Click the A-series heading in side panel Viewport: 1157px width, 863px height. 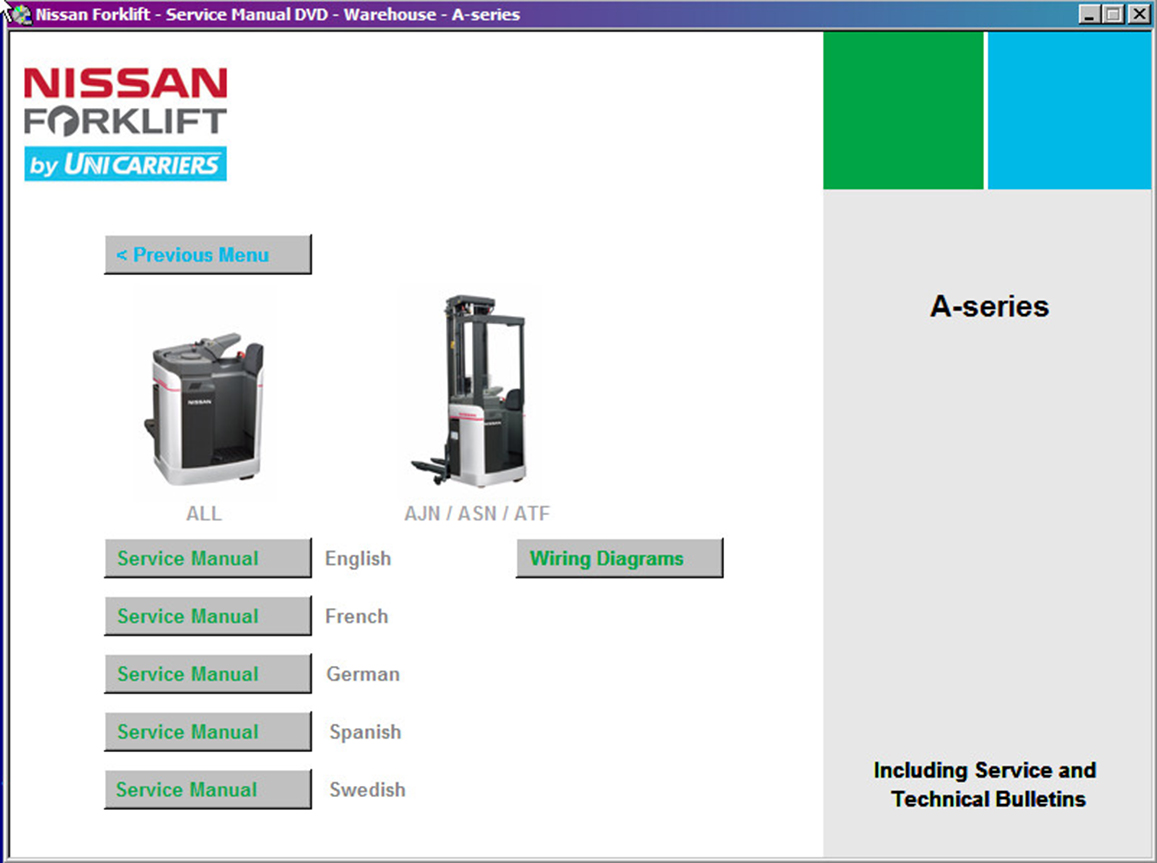(989, 306)
